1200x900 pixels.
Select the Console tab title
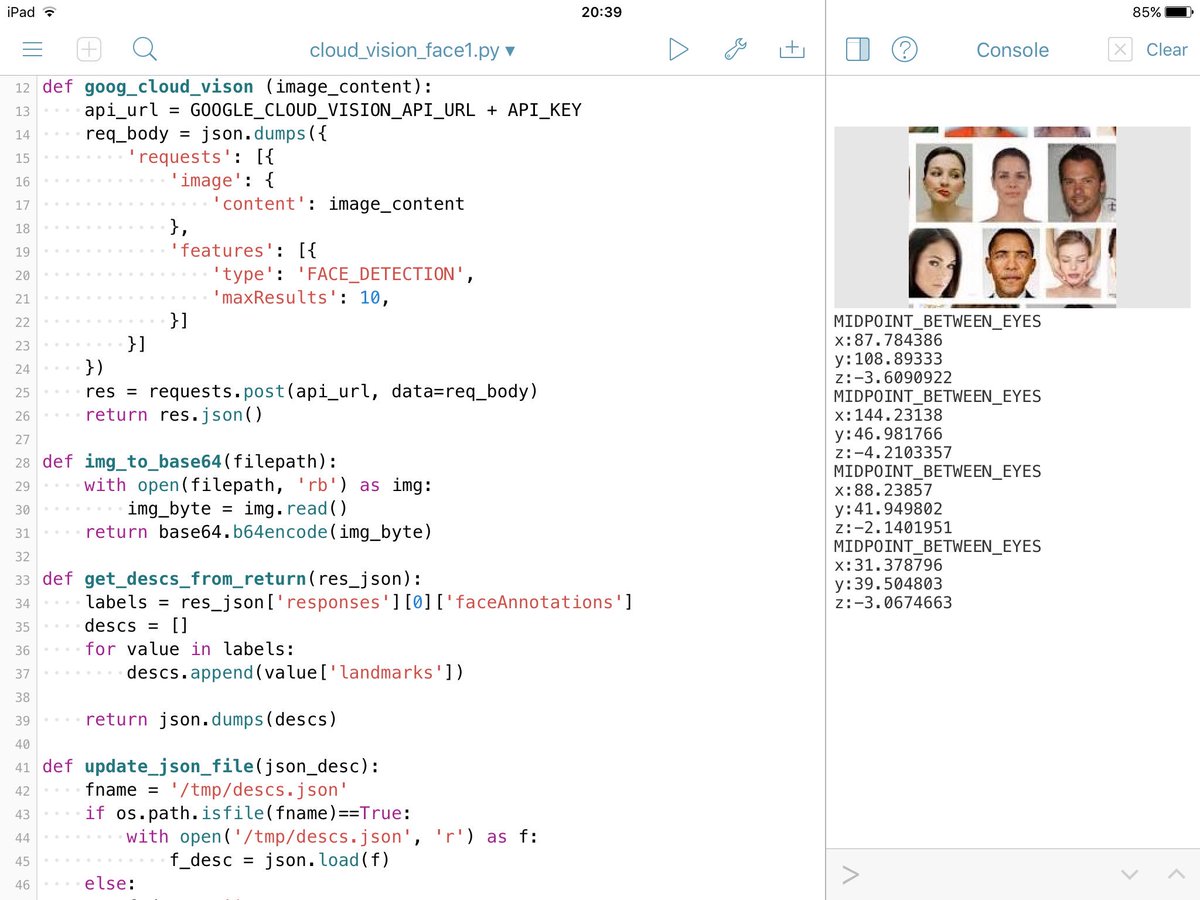1012,50
